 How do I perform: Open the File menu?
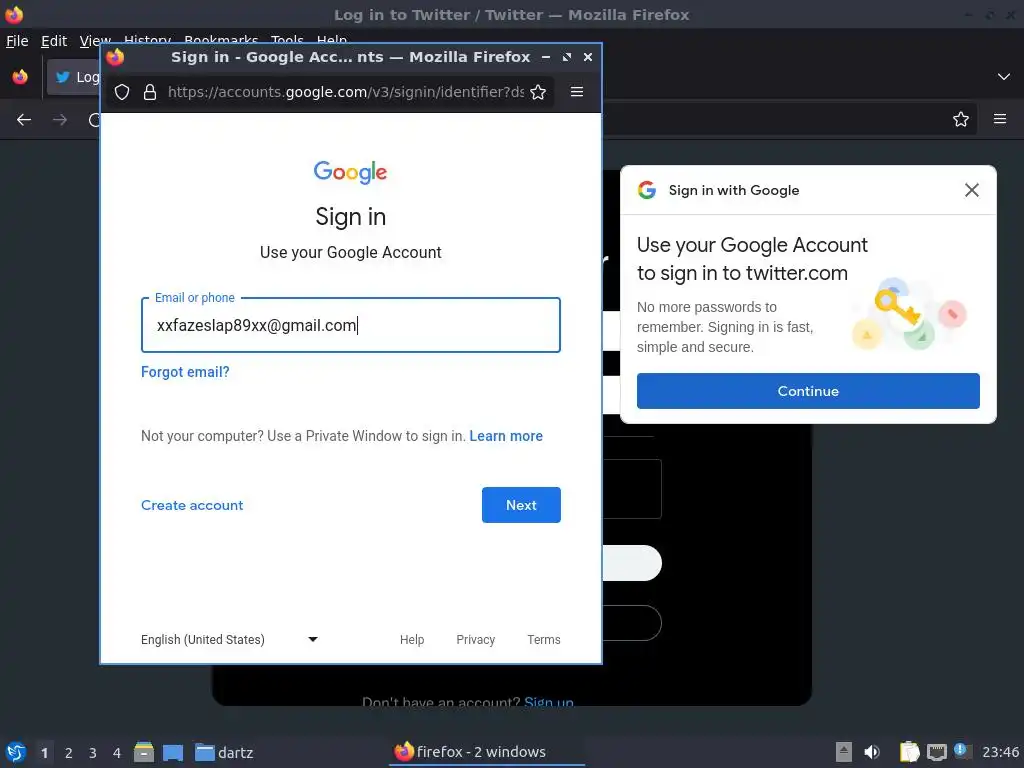pyautogui.click(x=17, y=41)
